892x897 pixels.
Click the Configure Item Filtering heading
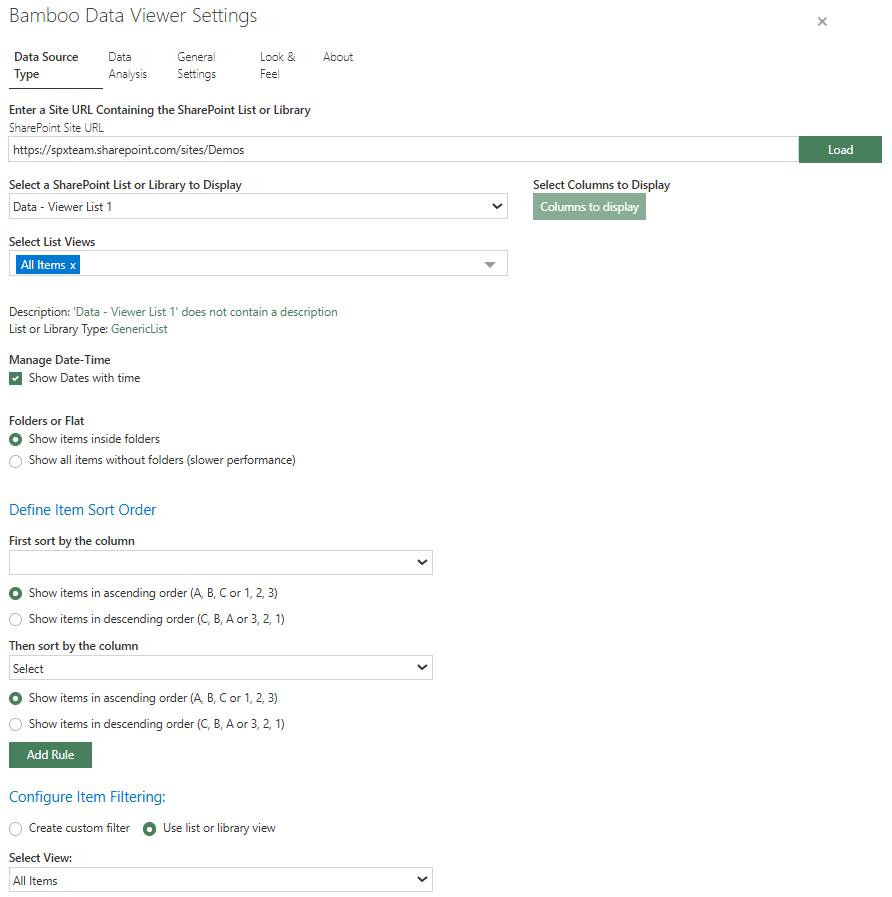point(87,797)
